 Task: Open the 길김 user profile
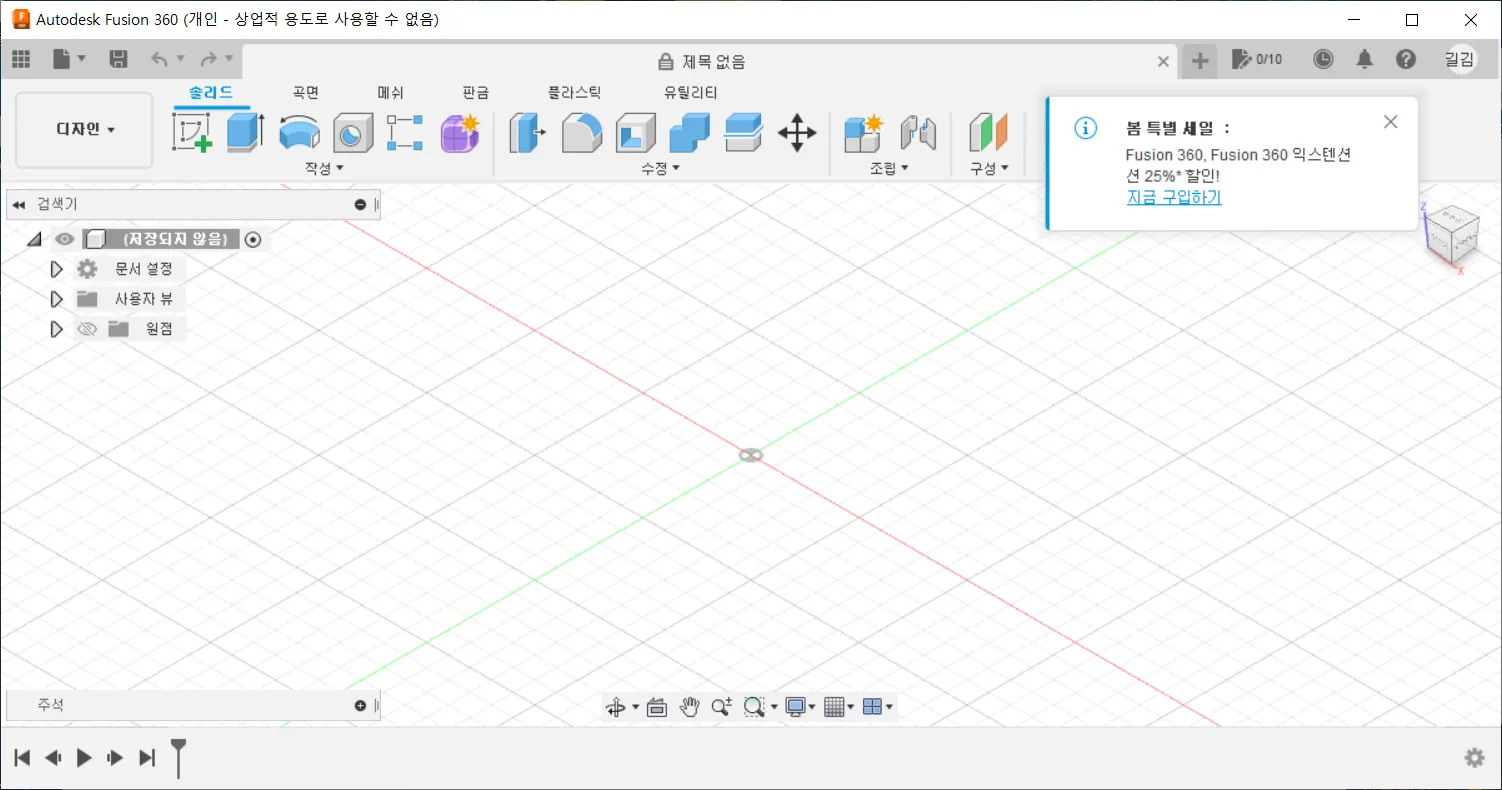pyautogui.click(x=1460, y=60)
